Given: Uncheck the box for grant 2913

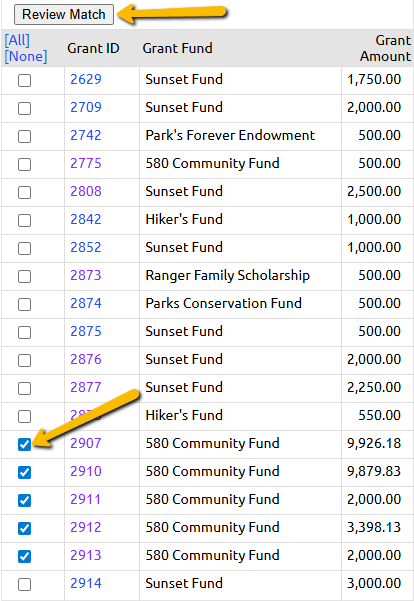Looking at the screenshot, I should pyautogui.click(x=25, y=556).
